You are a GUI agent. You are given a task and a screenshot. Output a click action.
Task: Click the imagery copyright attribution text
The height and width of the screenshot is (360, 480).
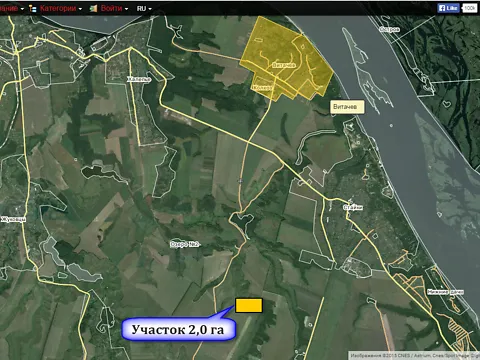pyautogui.click(x=415, y=356)
